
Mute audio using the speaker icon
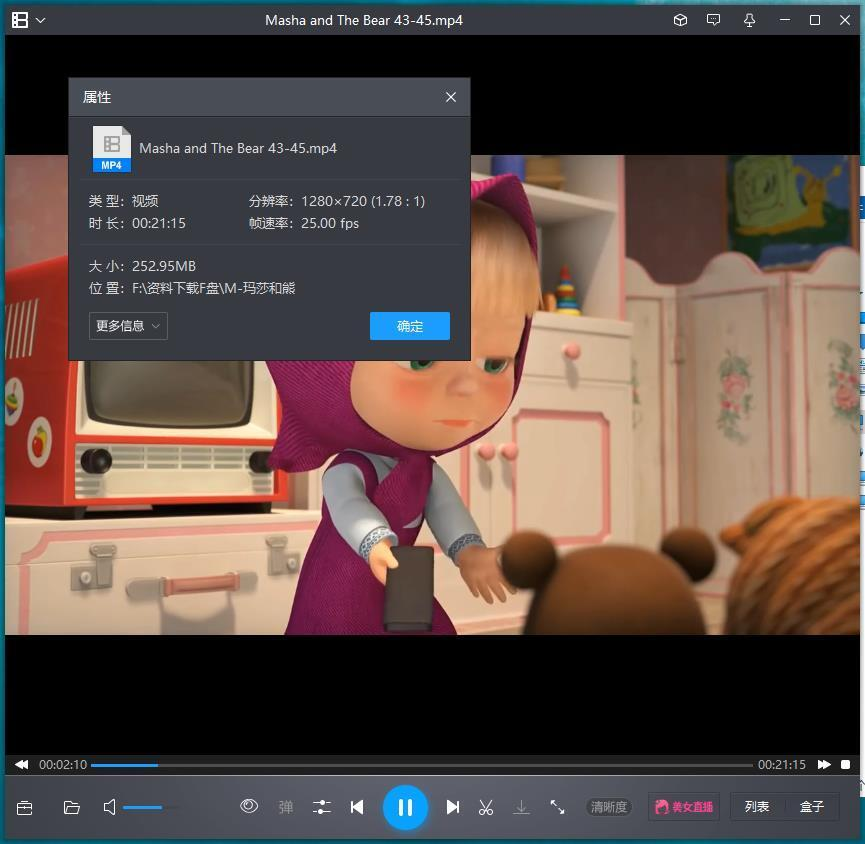(110, 807)
